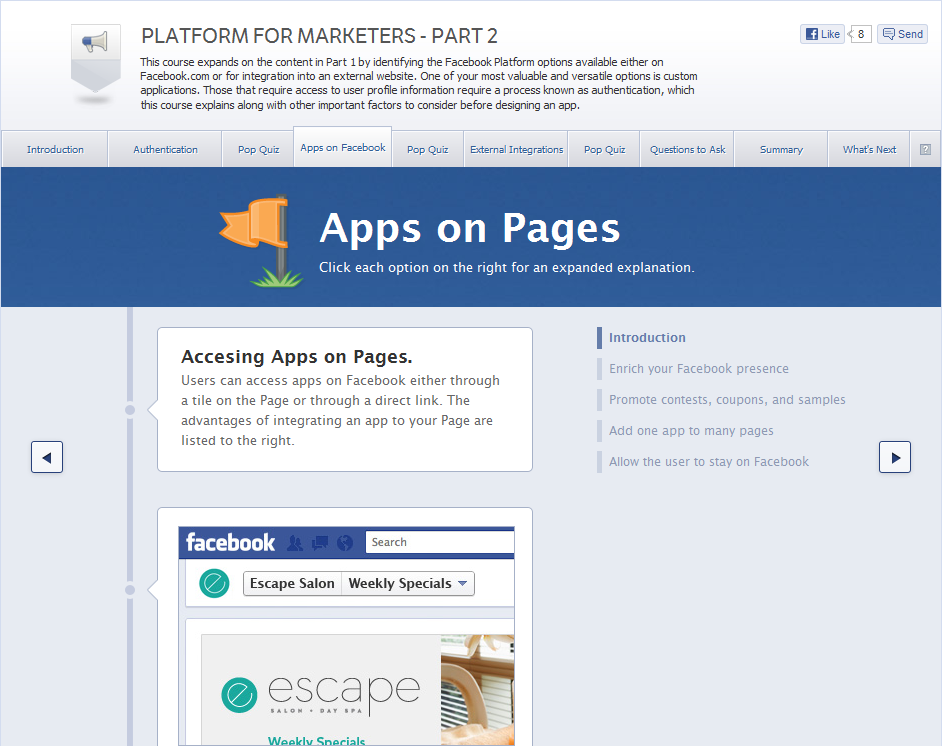Click the teal Weekly Specials heading text

(317, 741)
